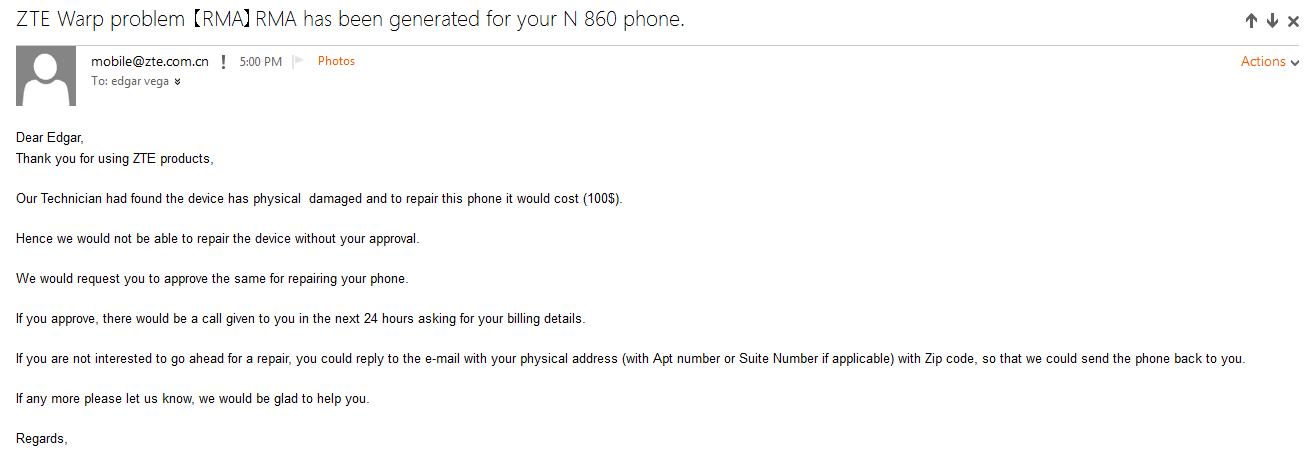Flag this message using the flag icon

[x=298, y=62]
